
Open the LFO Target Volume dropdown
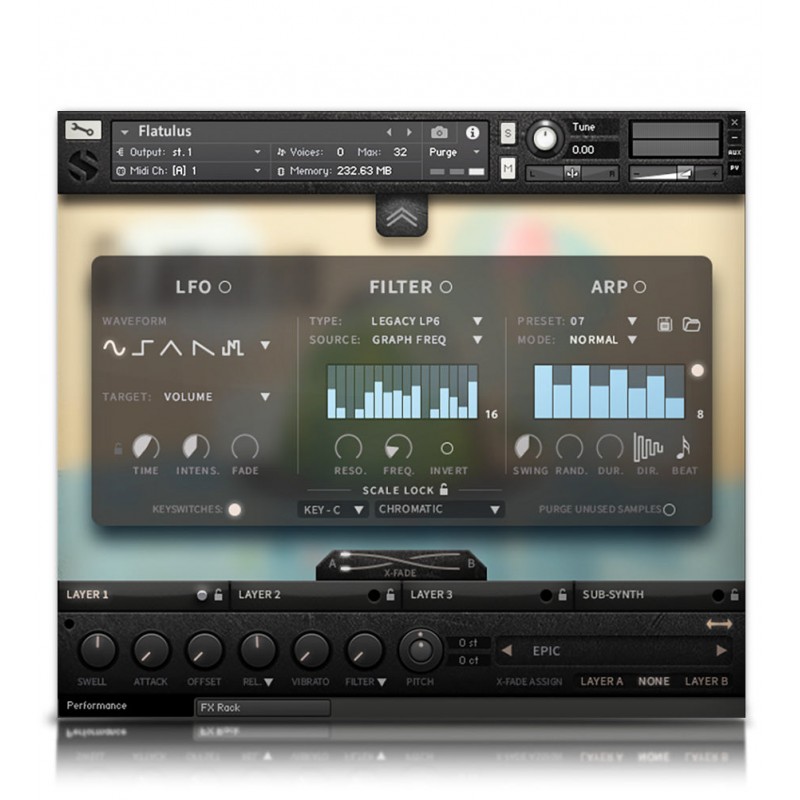pos(265,397)
